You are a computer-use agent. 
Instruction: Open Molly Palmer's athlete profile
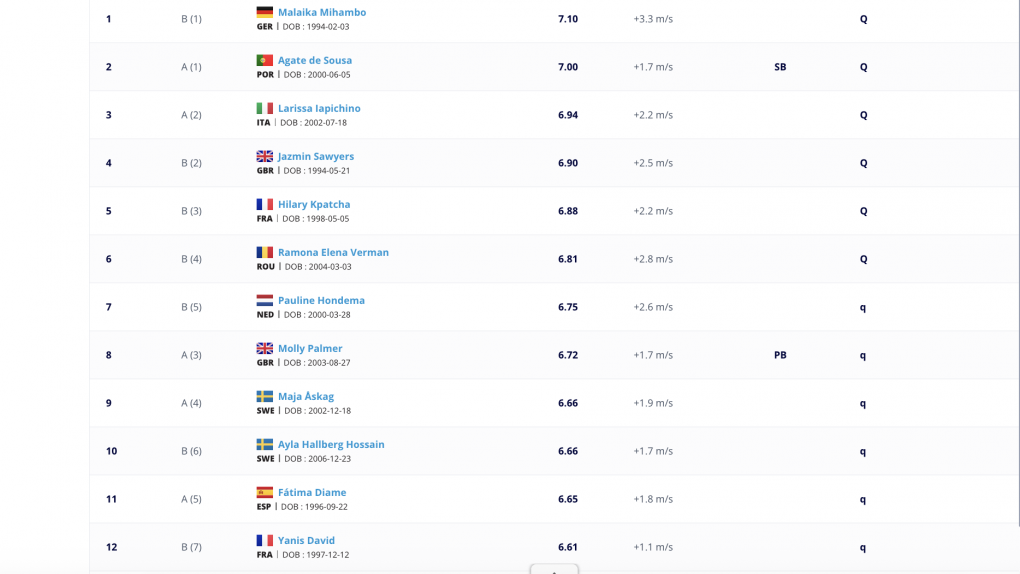click(x=310, y=348)
